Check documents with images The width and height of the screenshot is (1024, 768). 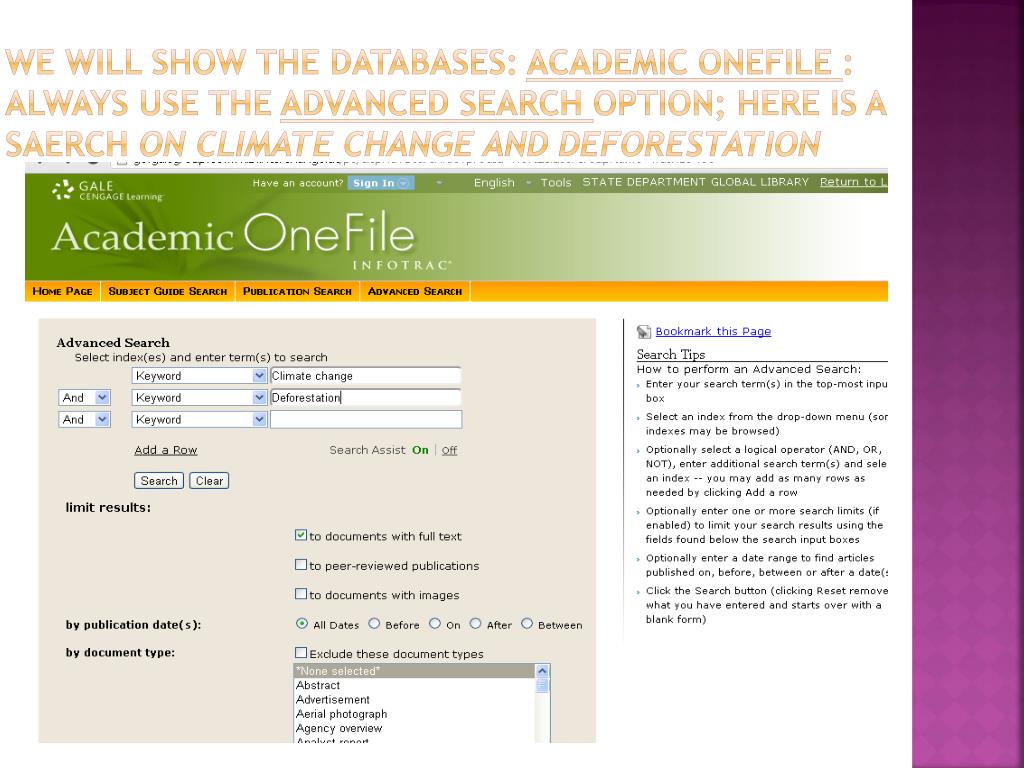point(300,594)
